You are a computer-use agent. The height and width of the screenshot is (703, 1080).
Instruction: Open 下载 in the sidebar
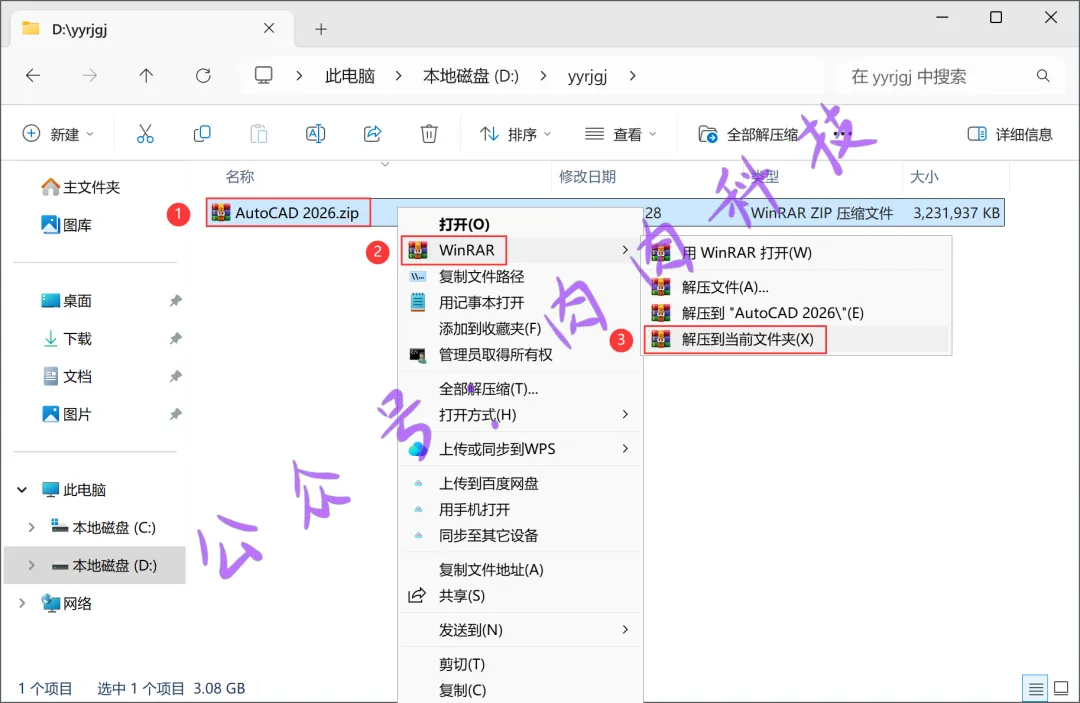pos(67,338)
